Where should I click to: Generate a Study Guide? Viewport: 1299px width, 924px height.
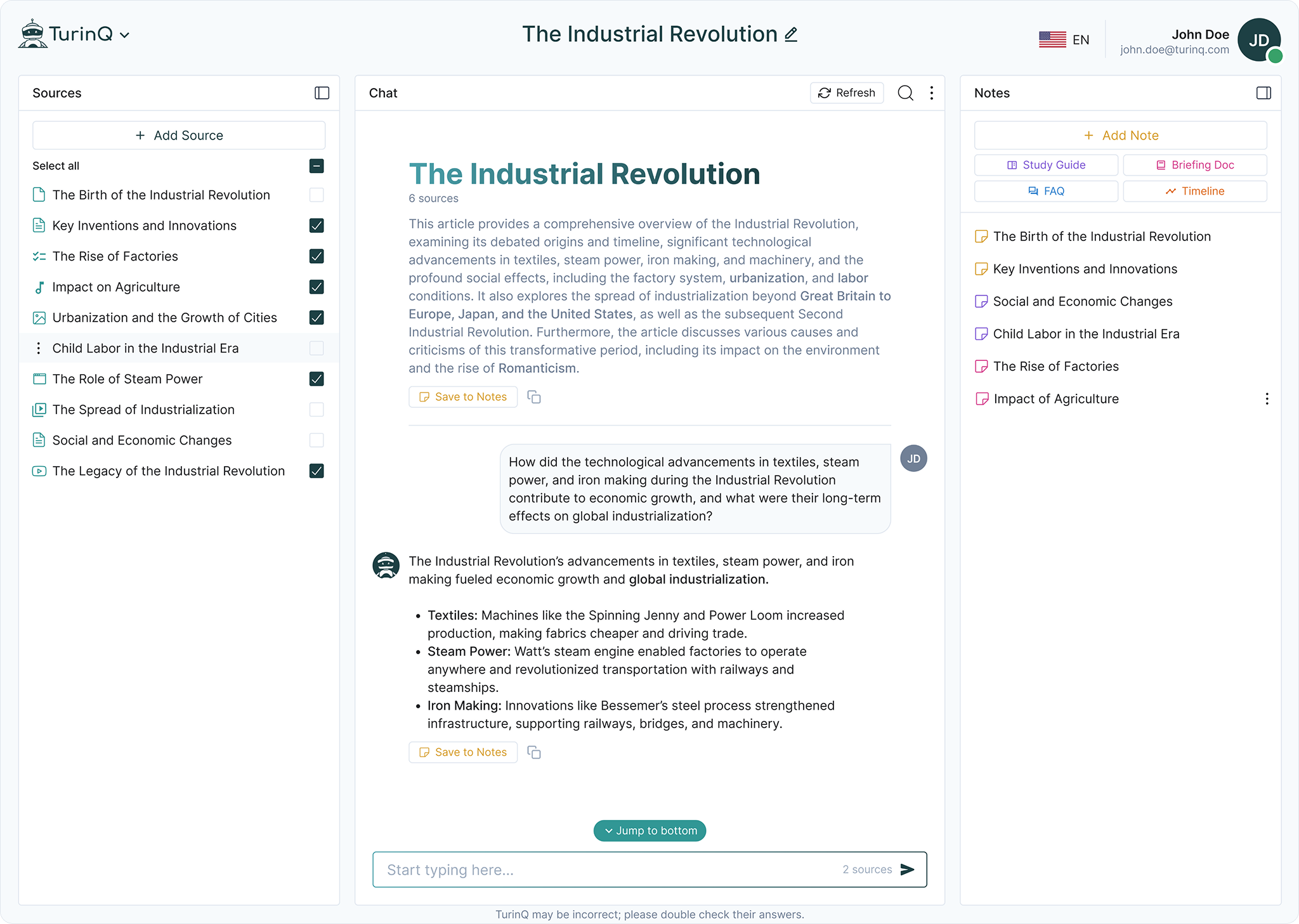(1046, 165)
